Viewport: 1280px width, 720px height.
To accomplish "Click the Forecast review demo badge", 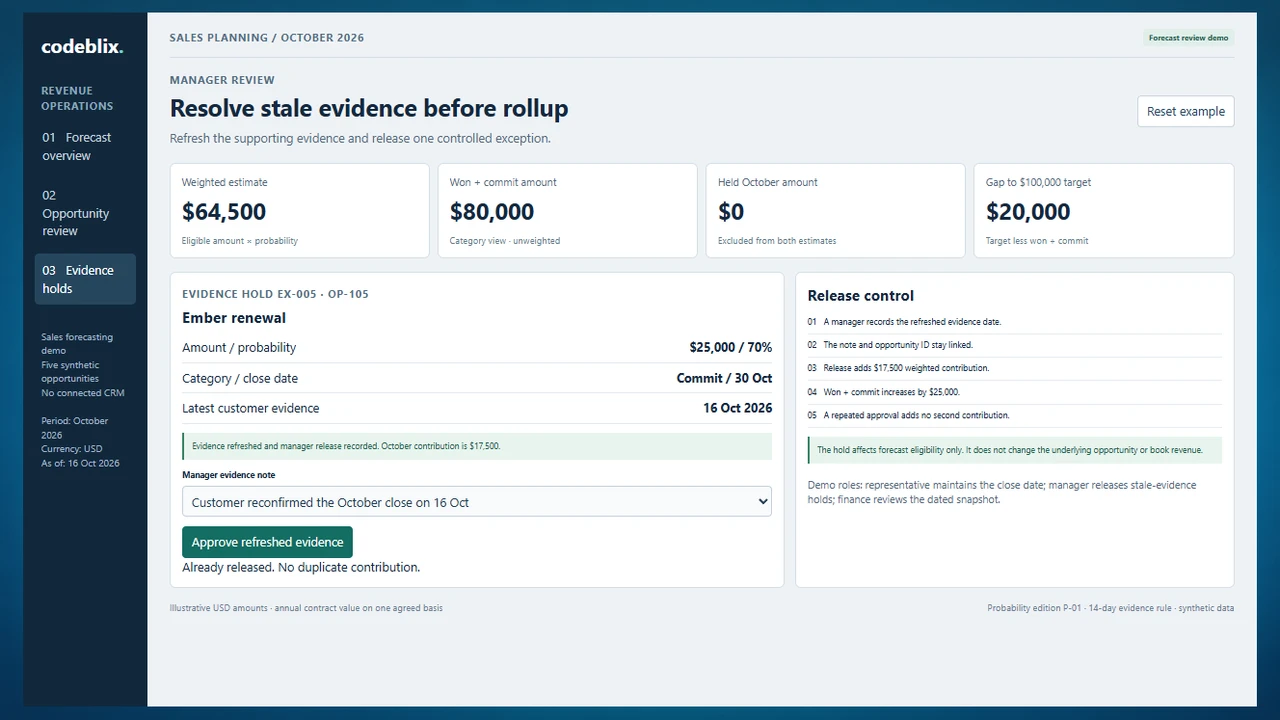I will tap(1188, 38).
